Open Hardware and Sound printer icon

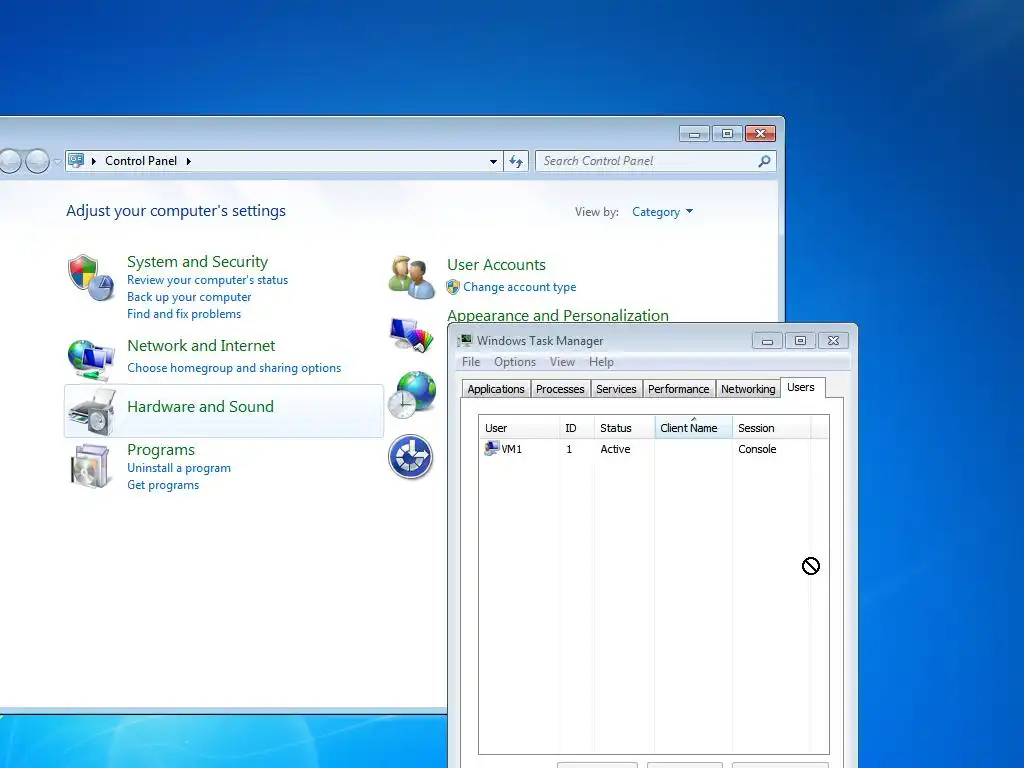pos(92,411)
